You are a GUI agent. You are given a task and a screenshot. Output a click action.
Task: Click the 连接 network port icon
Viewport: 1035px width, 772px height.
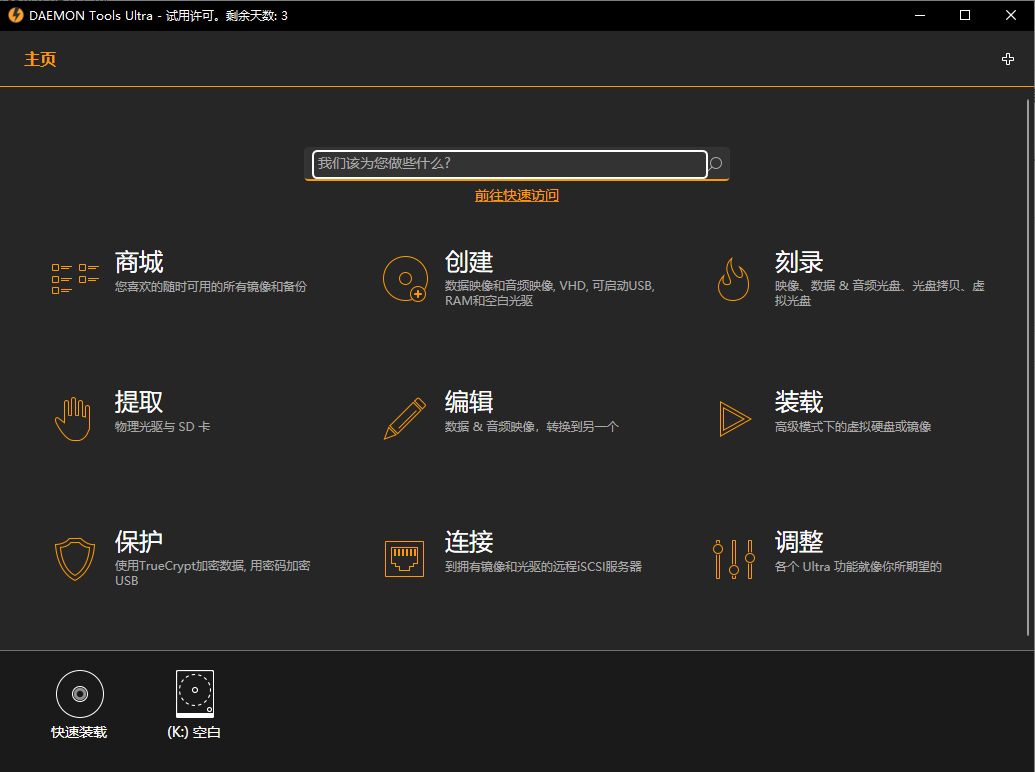pyautogui.click(x=405, y=559)
